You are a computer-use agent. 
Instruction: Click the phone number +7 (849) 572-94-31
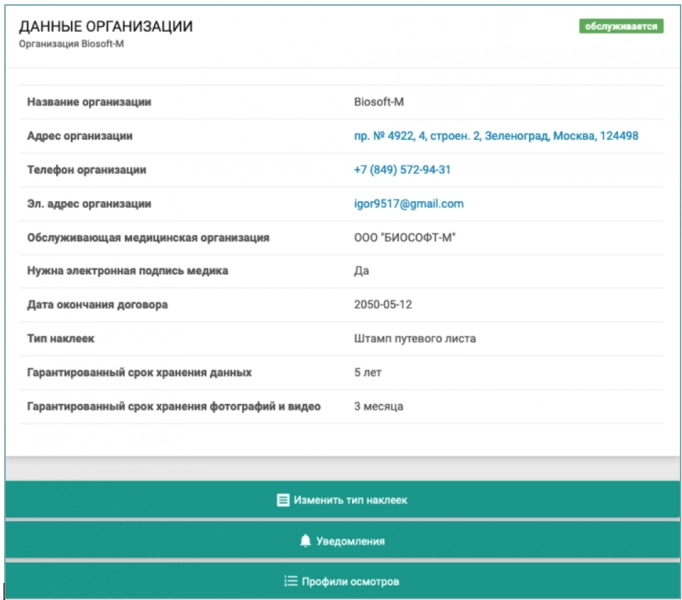tap(402, 170)
